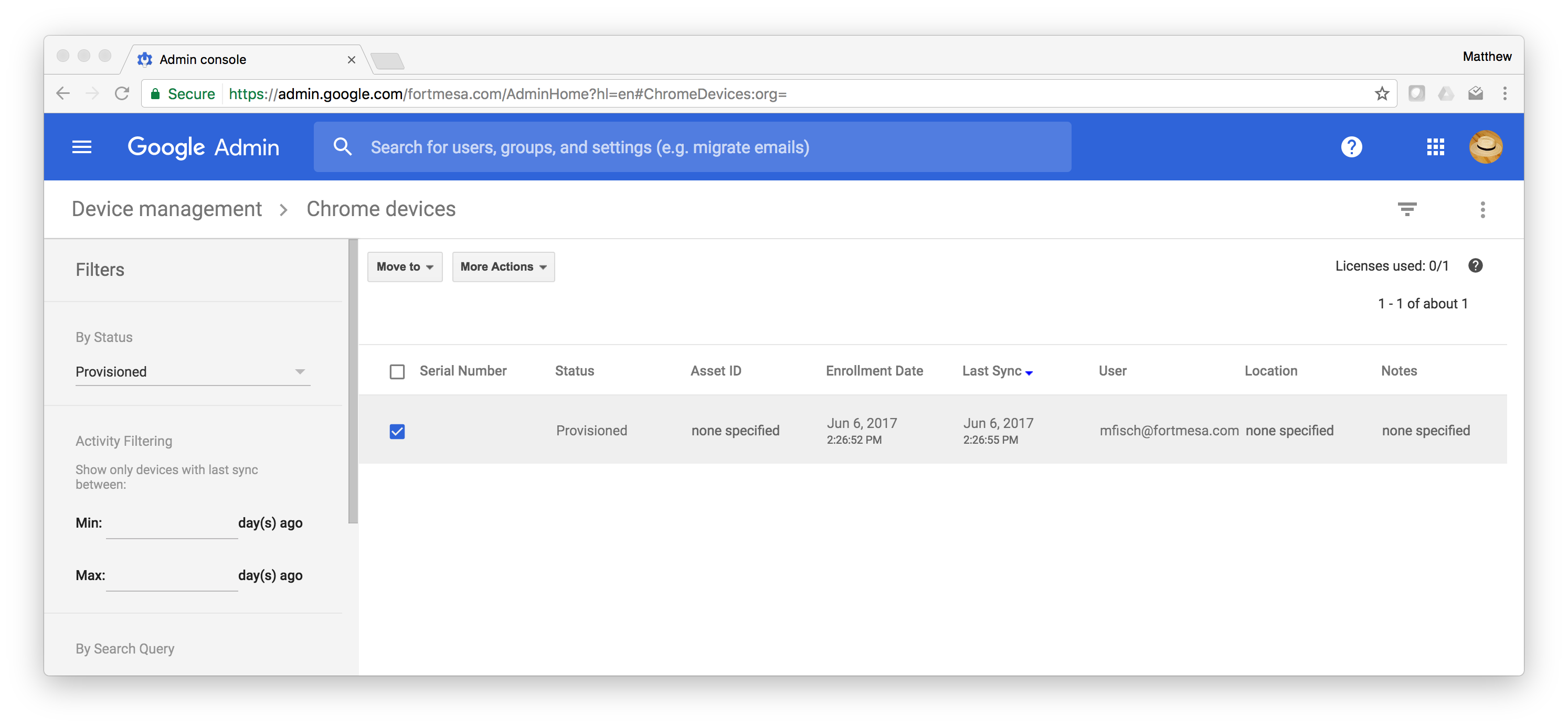Click the Location column header
The height and width of the screenshot is (728, 1568).
click(1270, 371)
